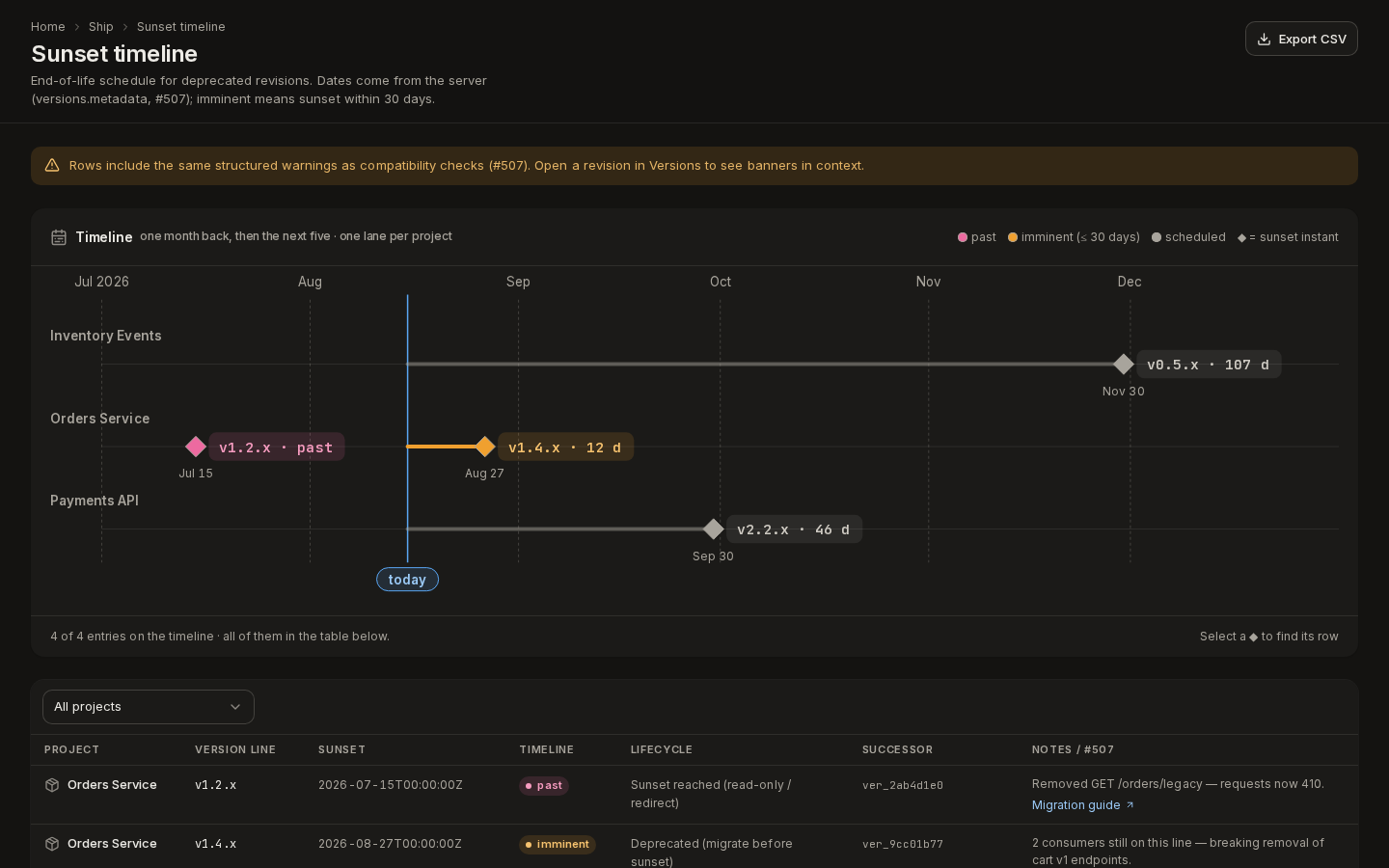
Task: Click the v0.5.x · 107 d label chip
Action: coord(1209,365)
